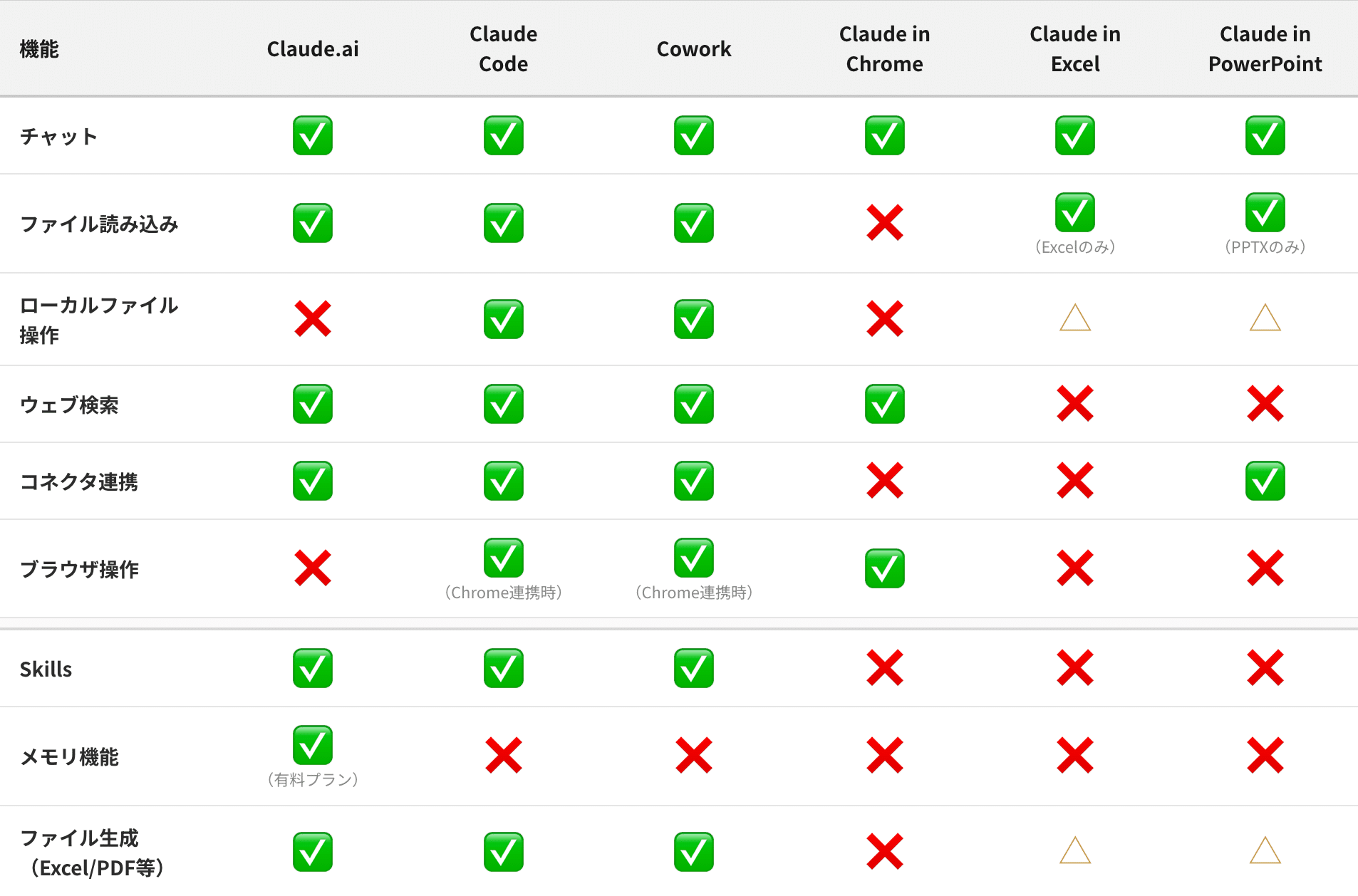Click the triangle for Claude in PowerPoint file generation
Screen dimensions: 1358x896
[x=1265, y=851]
